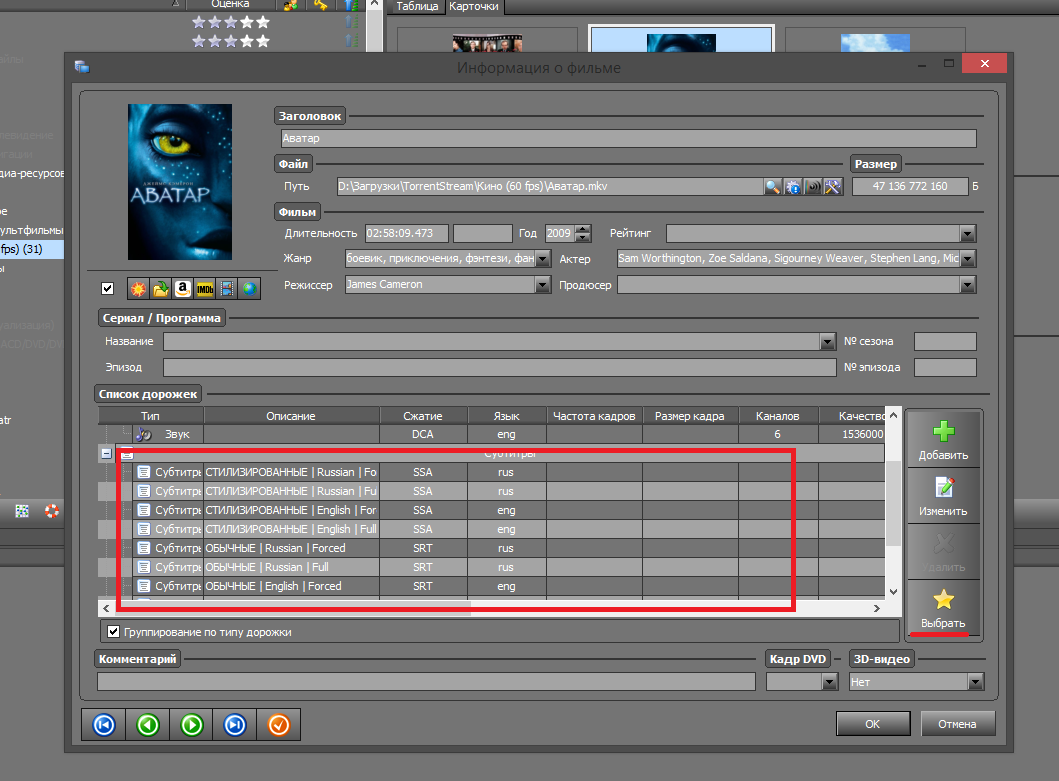This screenshot has height=781, width=1059.
Task: Collapse the Субтитры group in track list
Action: click(106, 453)
